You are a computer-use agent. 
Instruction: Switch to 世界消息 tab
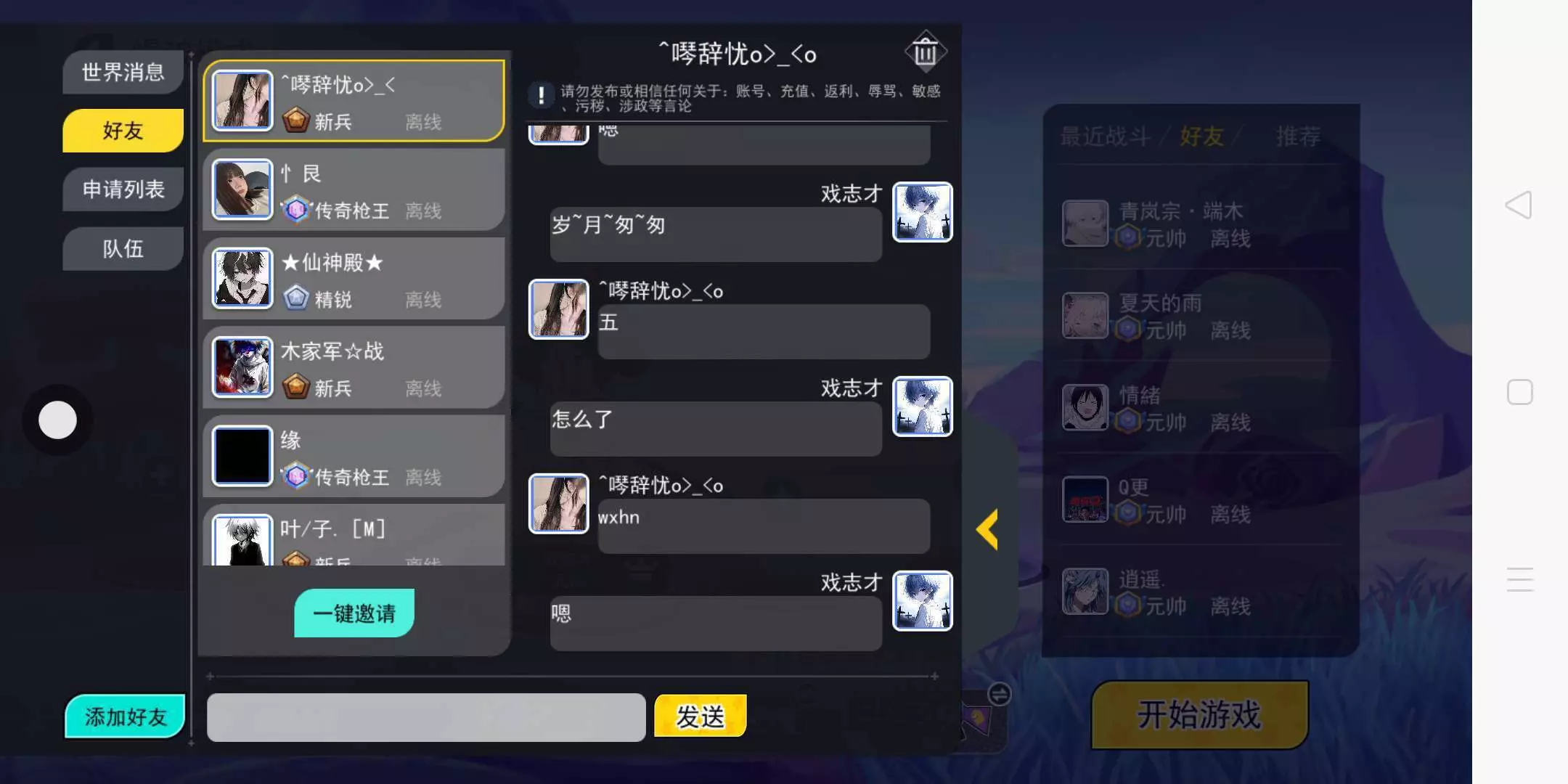(x=123, y=72)
